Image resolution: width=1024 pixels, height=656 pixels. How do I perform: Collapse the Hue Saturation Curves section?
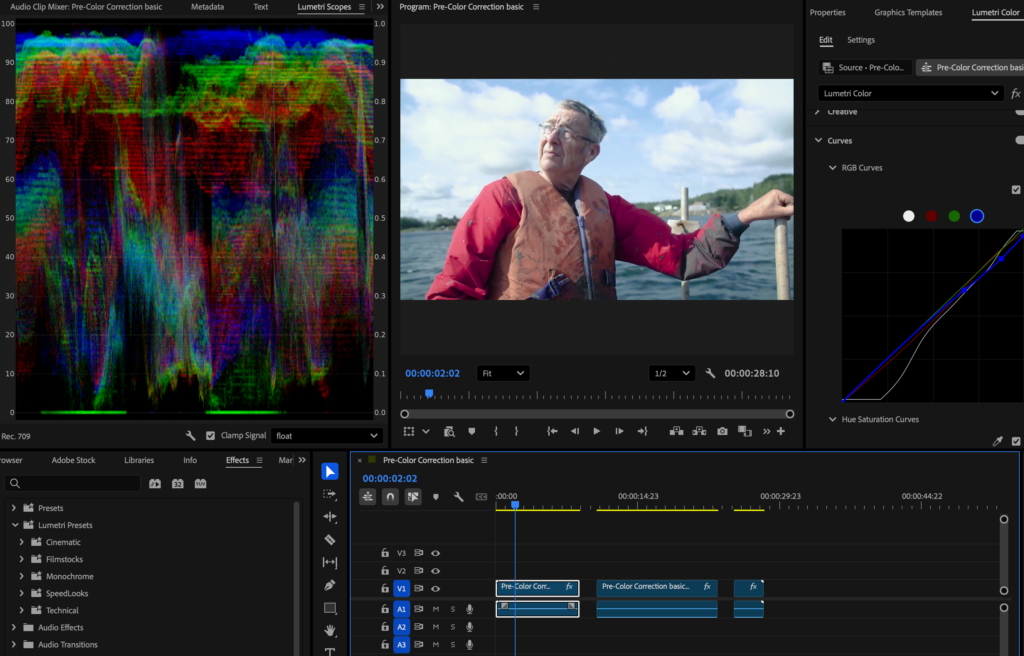pos(832,420)
